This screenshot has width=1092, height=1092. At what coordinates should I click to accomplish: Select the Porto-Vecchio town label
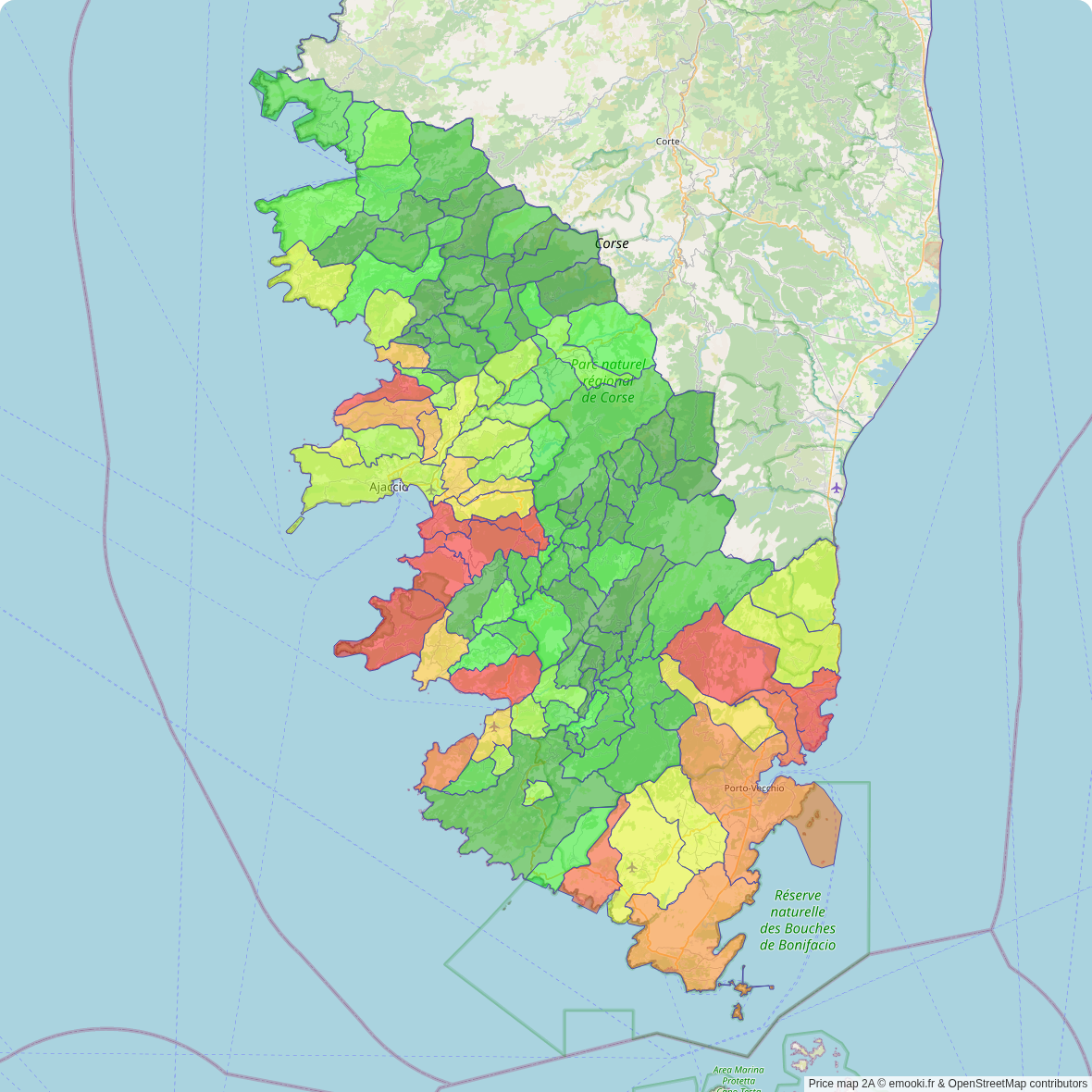click(753, 788)
